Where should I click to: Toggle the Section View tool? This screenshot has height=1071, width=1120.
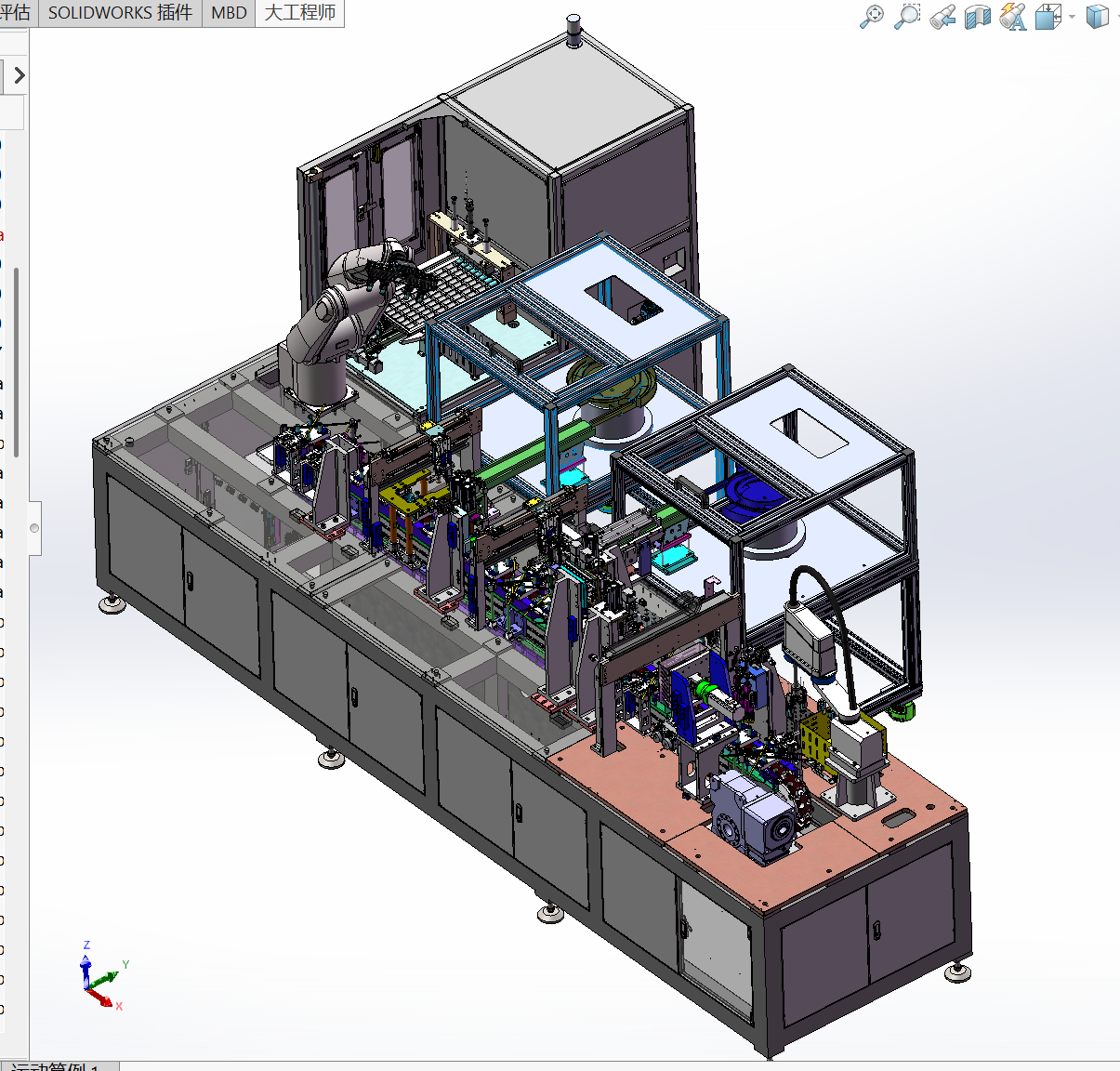pyautogui.click(x=978, y=17)
